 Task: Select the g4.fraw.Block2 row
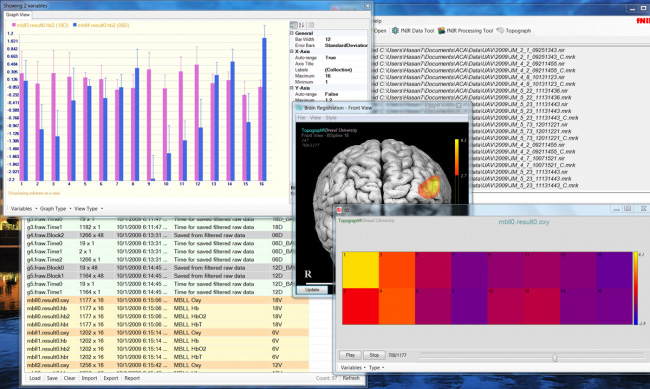pos(160,235)
